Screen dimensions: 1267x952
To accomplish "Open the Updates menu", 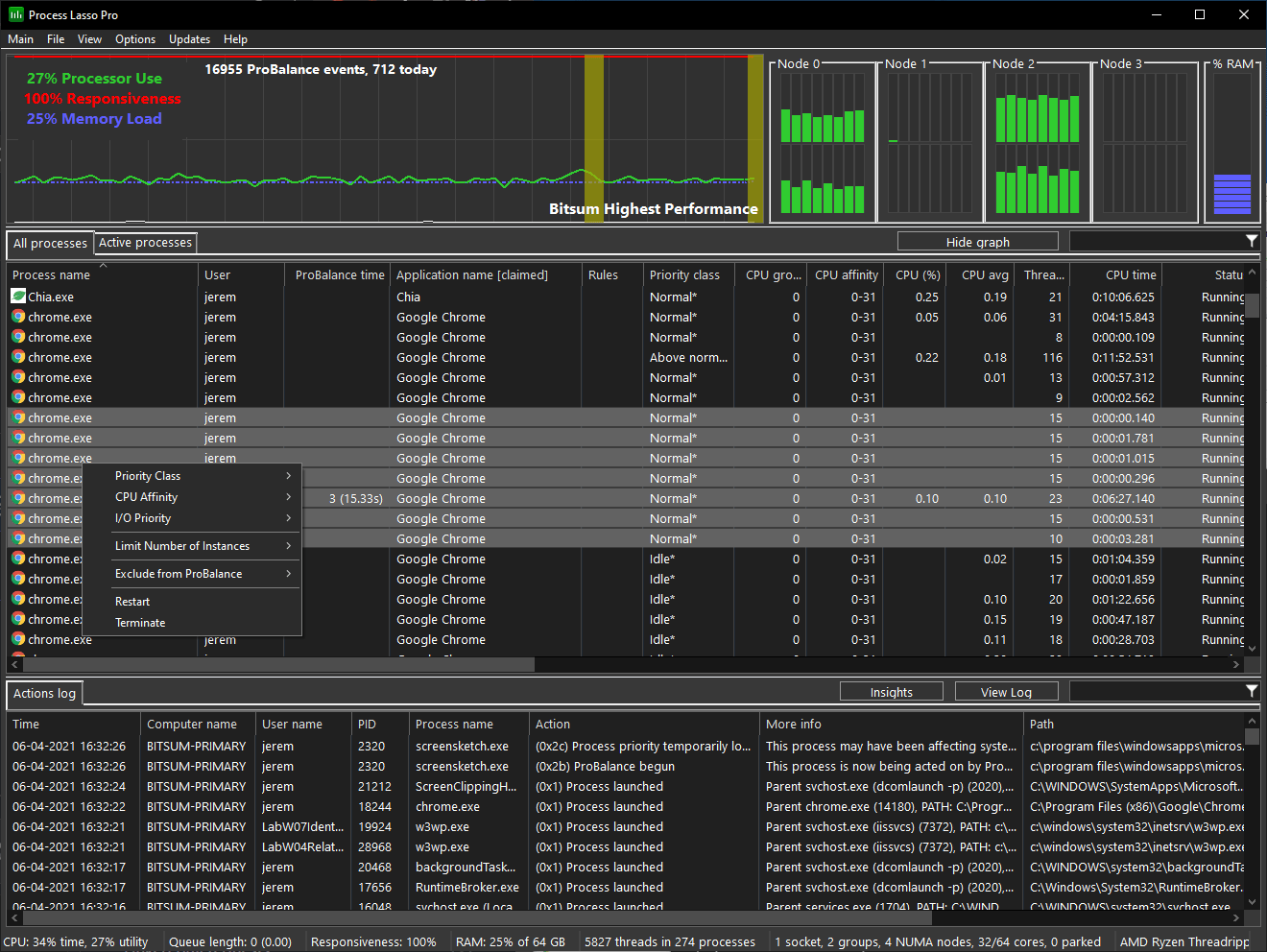I will click(189, 39).
